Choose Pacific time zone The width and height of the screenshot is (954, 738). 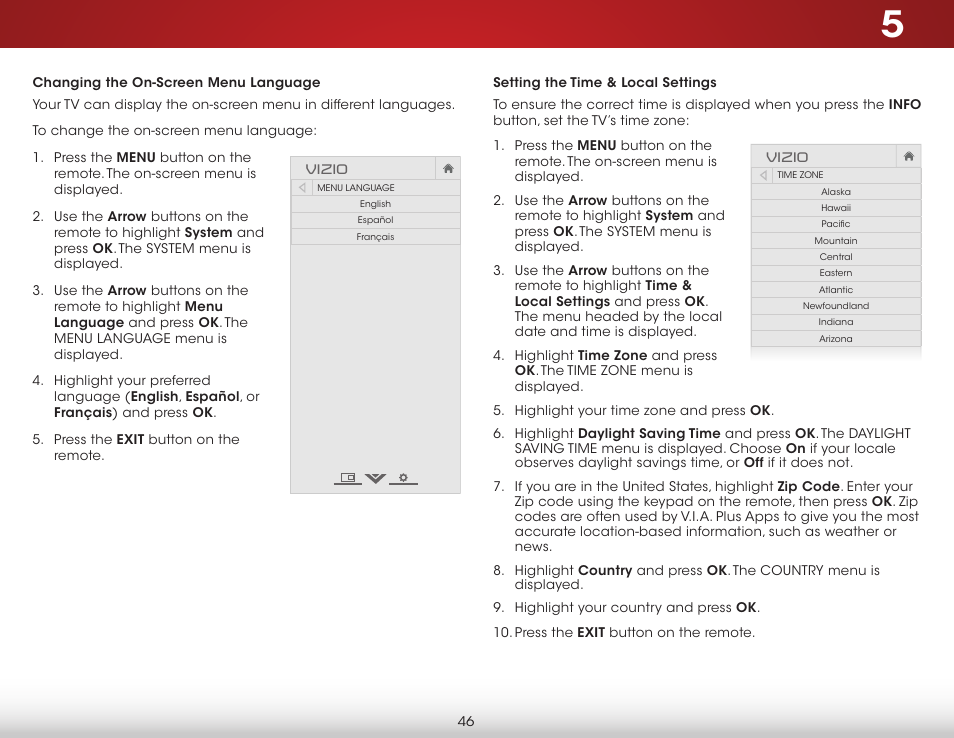[836, 224]
